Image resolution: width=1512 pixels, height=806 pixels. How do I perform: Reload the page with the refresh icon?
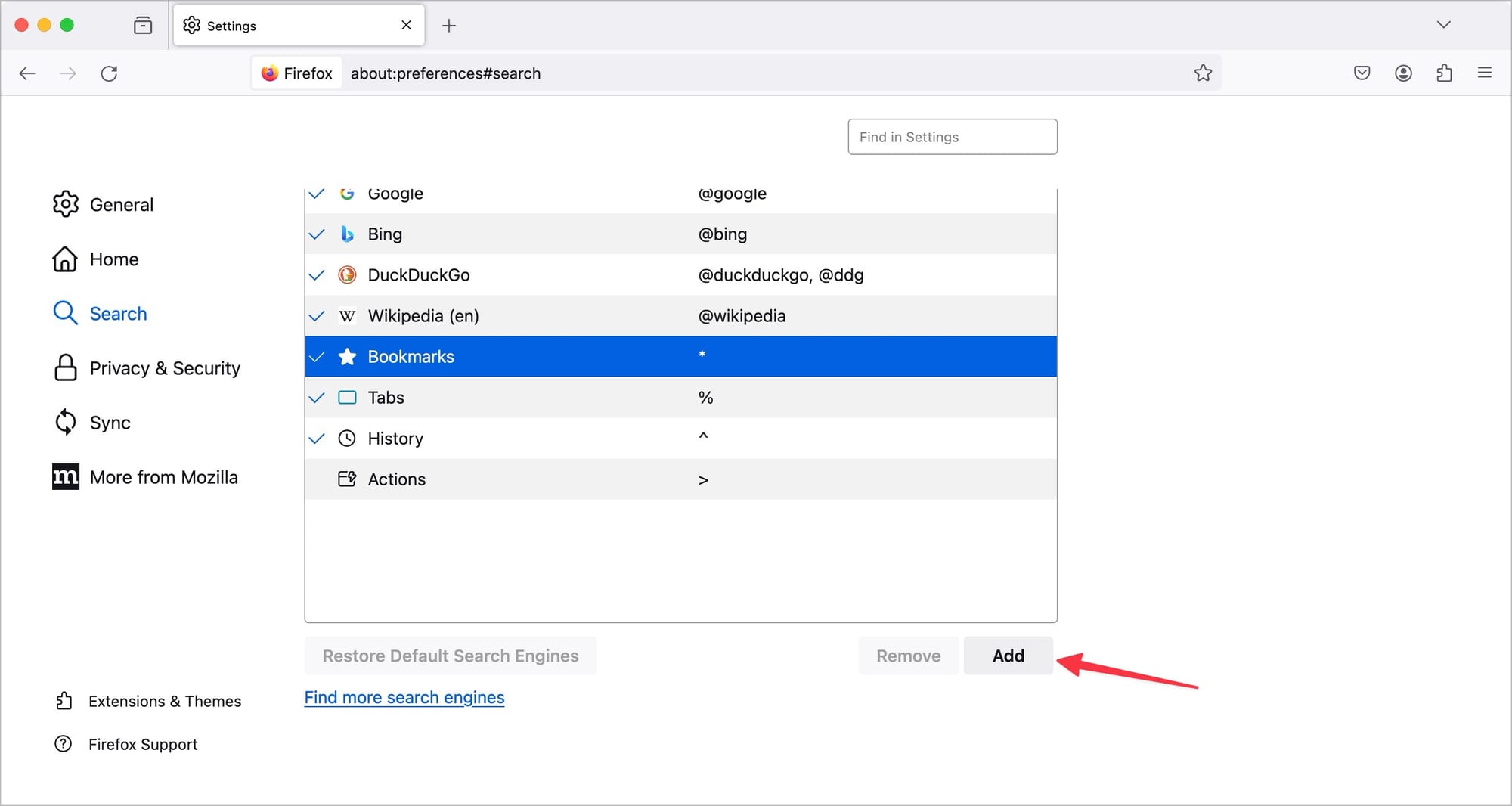pyautogui.click(x=109, y=73)
